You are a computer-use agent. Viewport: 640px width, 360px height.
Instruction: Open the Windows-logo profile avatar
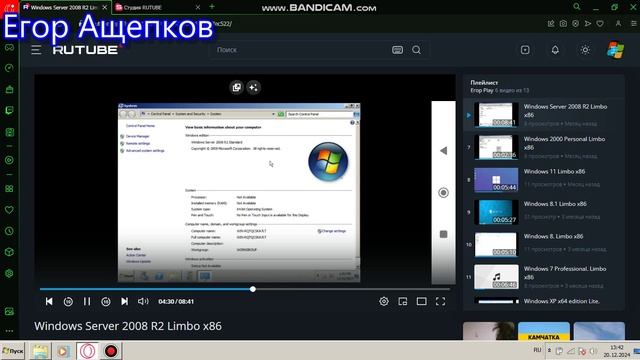point(615,50)
